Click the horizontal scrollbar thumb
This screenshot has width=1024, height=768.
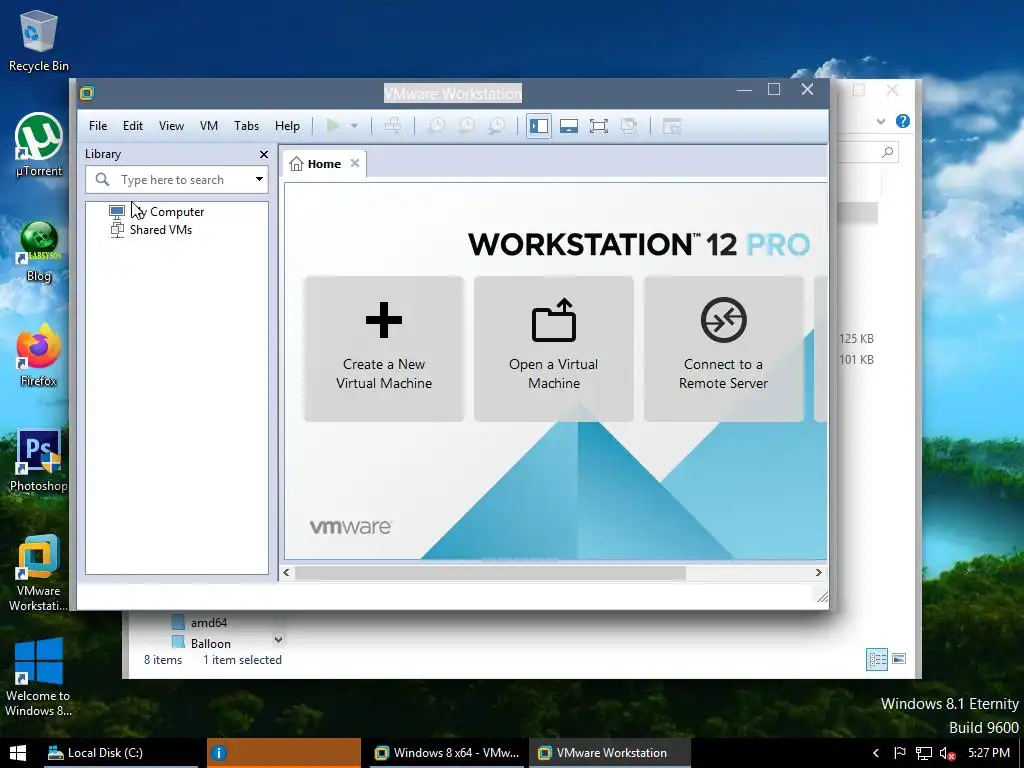coord(490,573)
